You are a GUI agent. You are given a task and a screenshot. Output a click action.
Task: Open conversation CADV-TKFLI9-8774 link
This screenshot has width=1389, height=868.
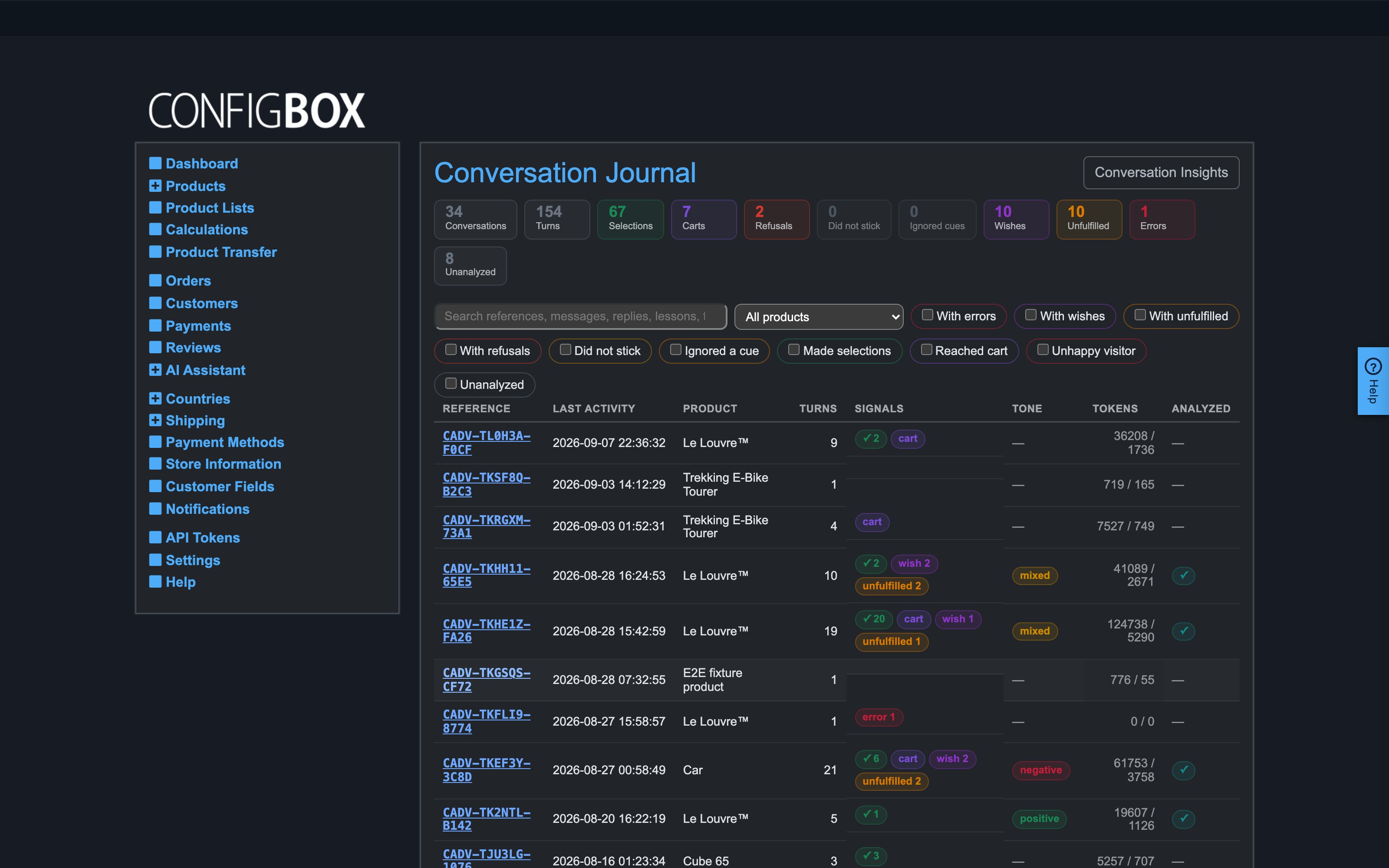pos(486,722)
